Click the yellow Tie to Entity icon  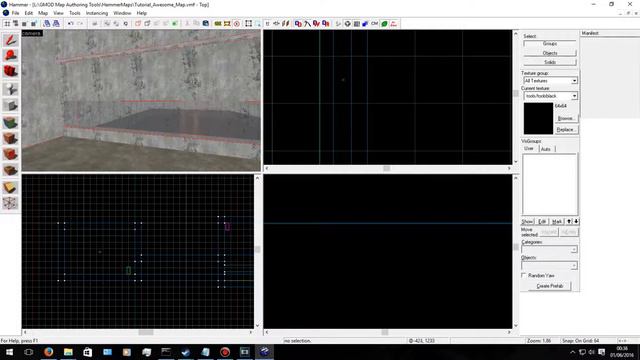pyautogui.click(x=218, y=24)
